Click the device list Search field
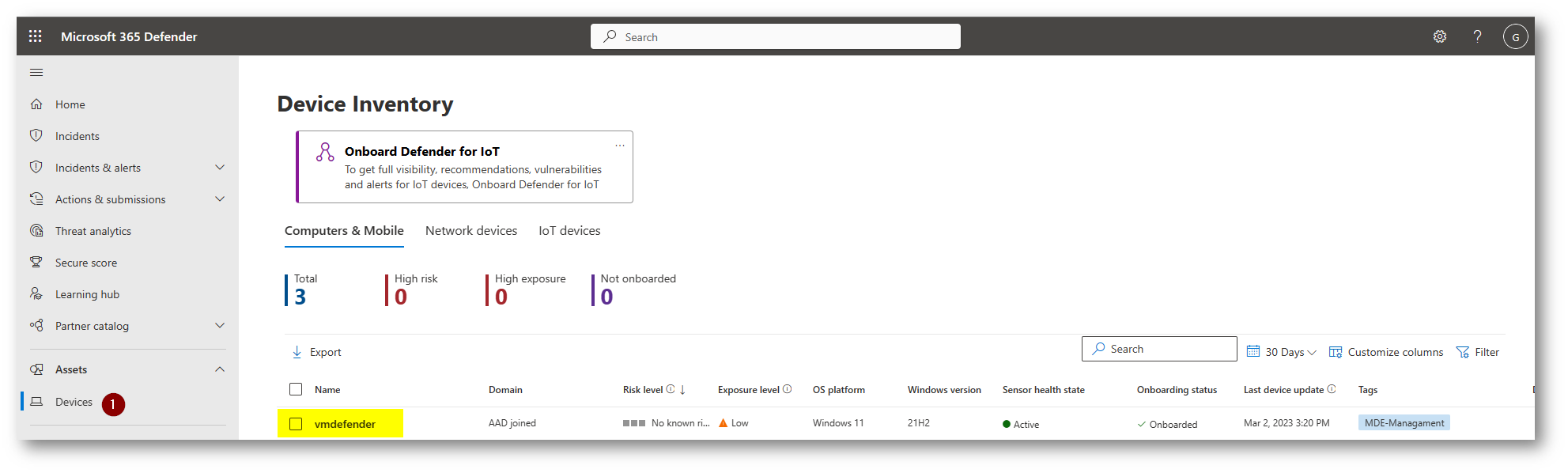Screen dimensions: 1568x473 [1159, 349]
